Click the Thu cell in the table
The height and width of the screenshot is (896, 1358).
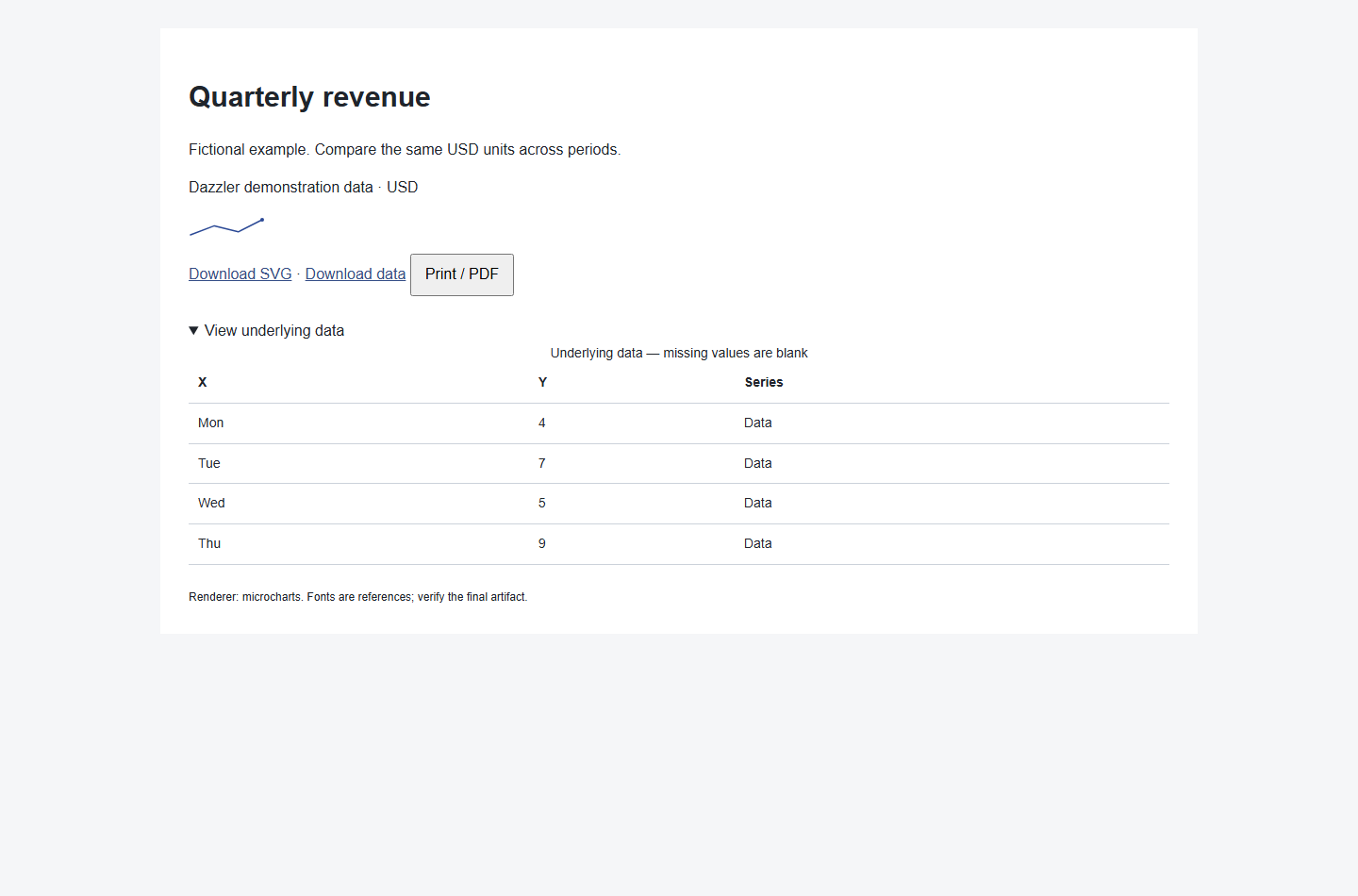coord(358,544)
